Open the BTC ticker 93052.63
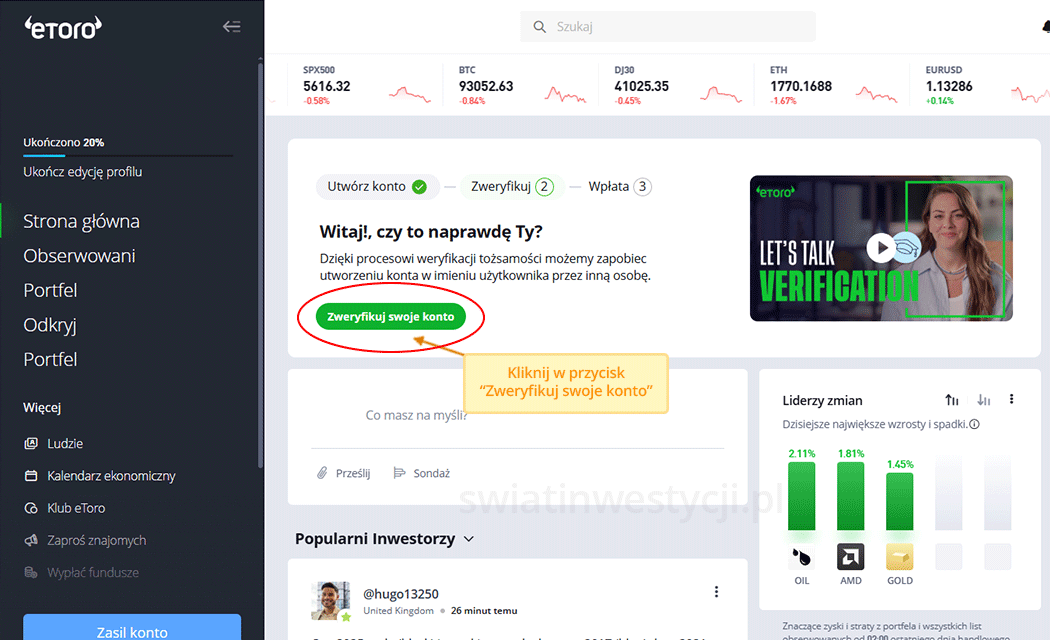This screenshot has height=640, width=1050. 485,86
